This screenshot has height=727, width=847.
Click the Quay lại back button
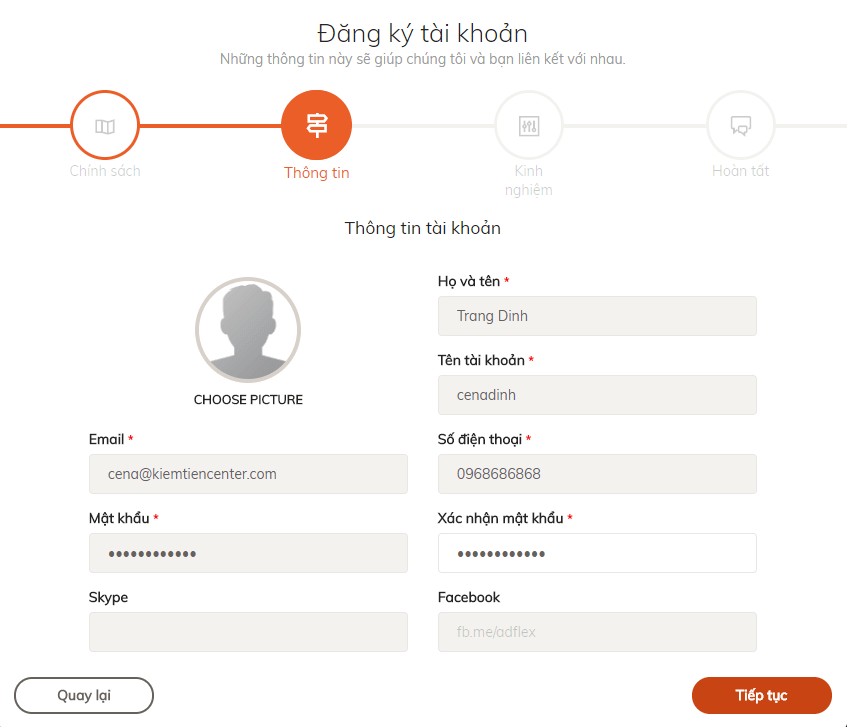84,695
